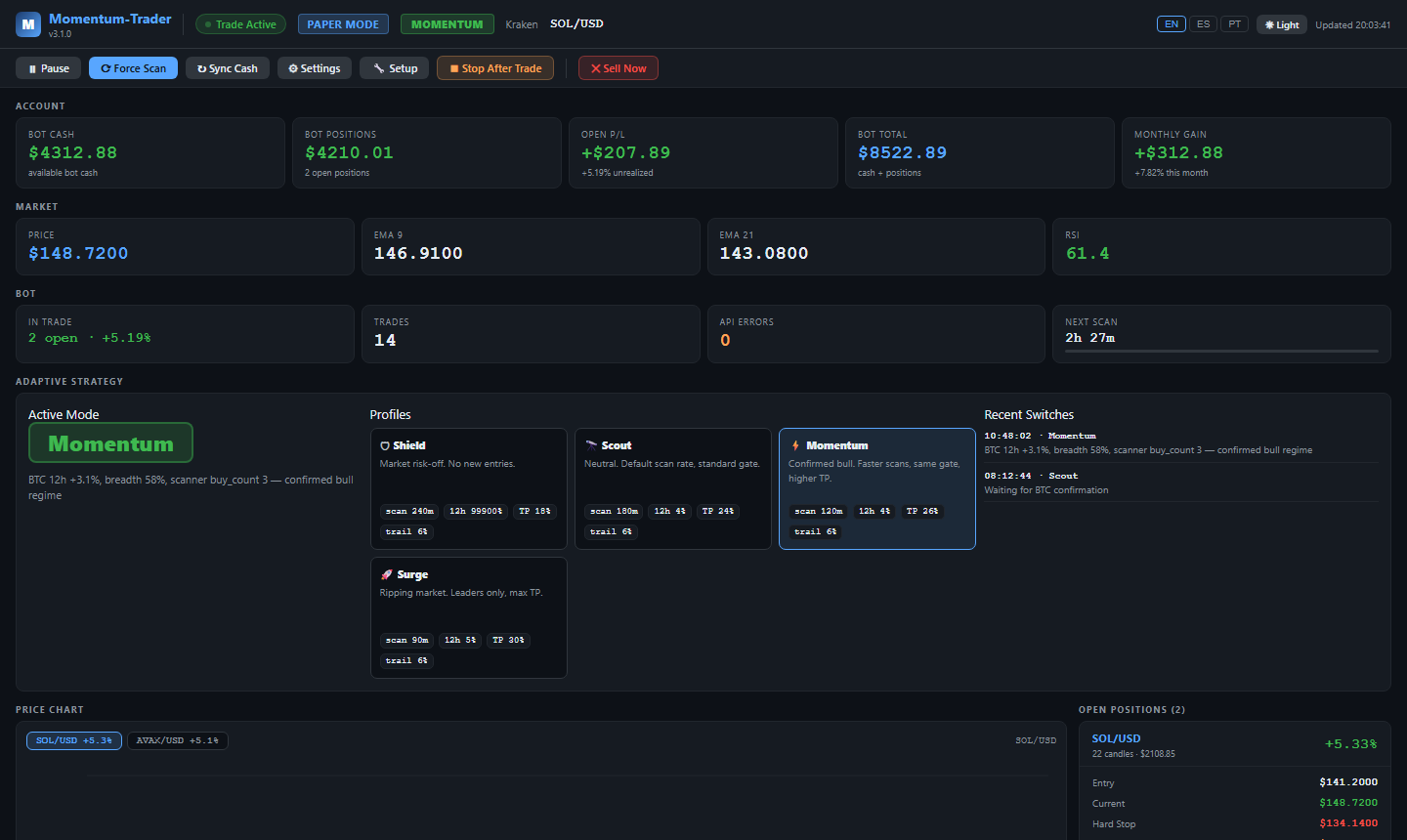Run Force Scan now
This screenshot has width=1407, height=840.
tap(134, 68)
